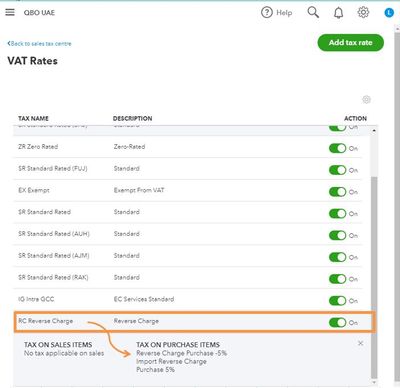This screenshot has width=400, height=388.
Task: Click EC Services Standard description
Action: 144,299
